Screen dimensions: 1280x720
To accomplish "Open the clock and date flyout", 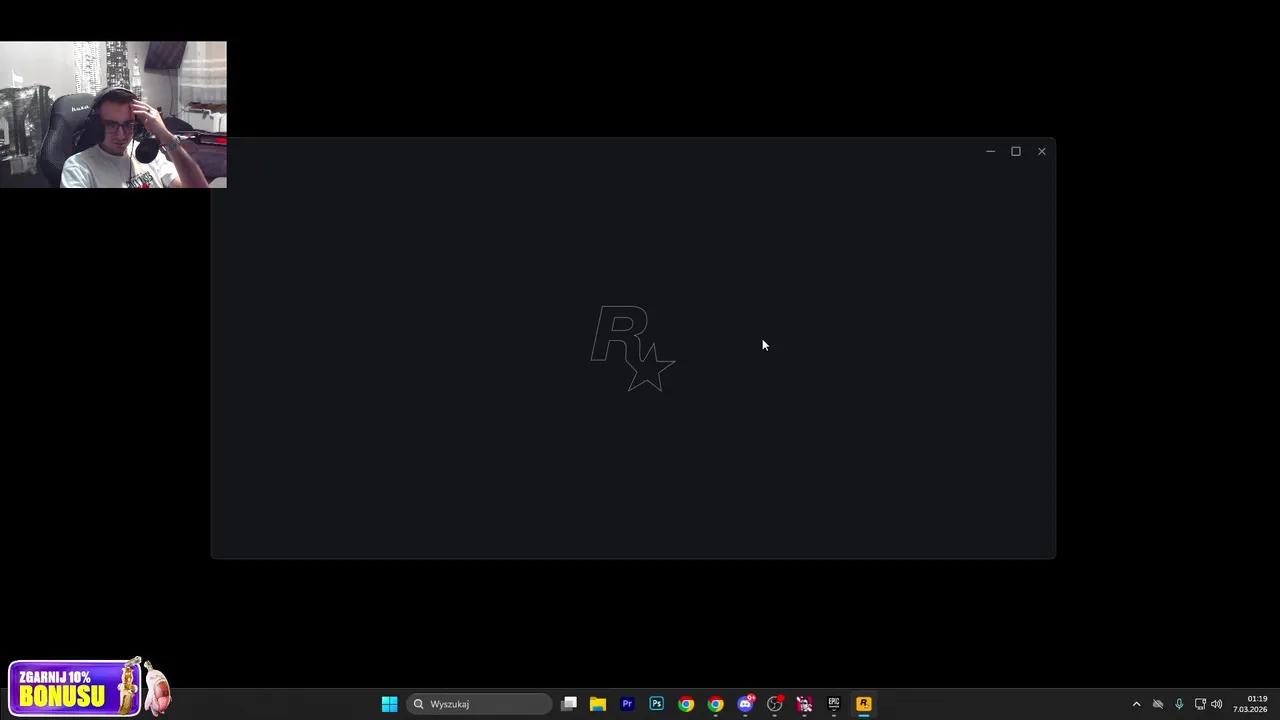I will tap(1250, 704).
